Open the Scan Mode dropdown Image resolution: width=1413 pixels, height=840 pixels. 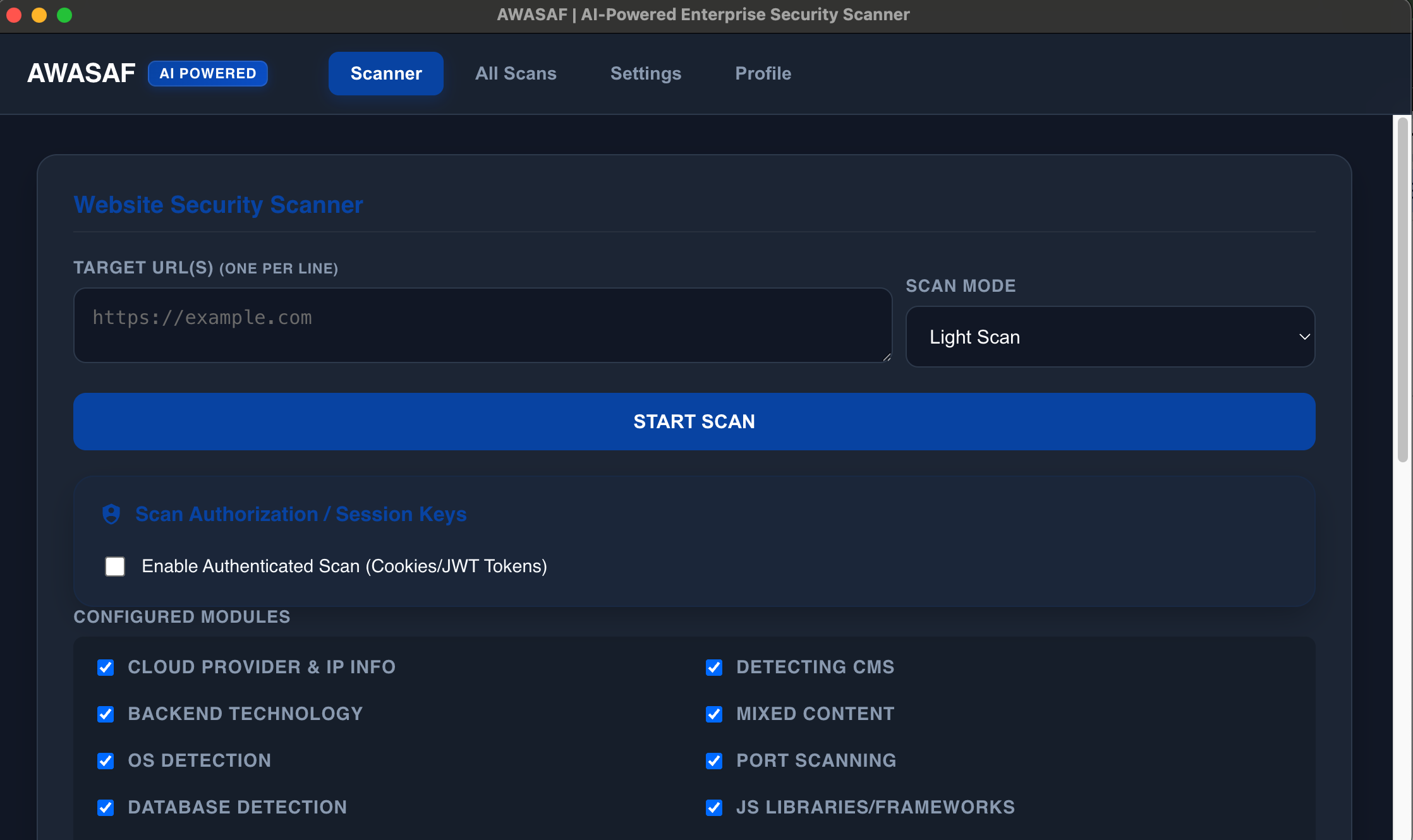[1110, 337]
